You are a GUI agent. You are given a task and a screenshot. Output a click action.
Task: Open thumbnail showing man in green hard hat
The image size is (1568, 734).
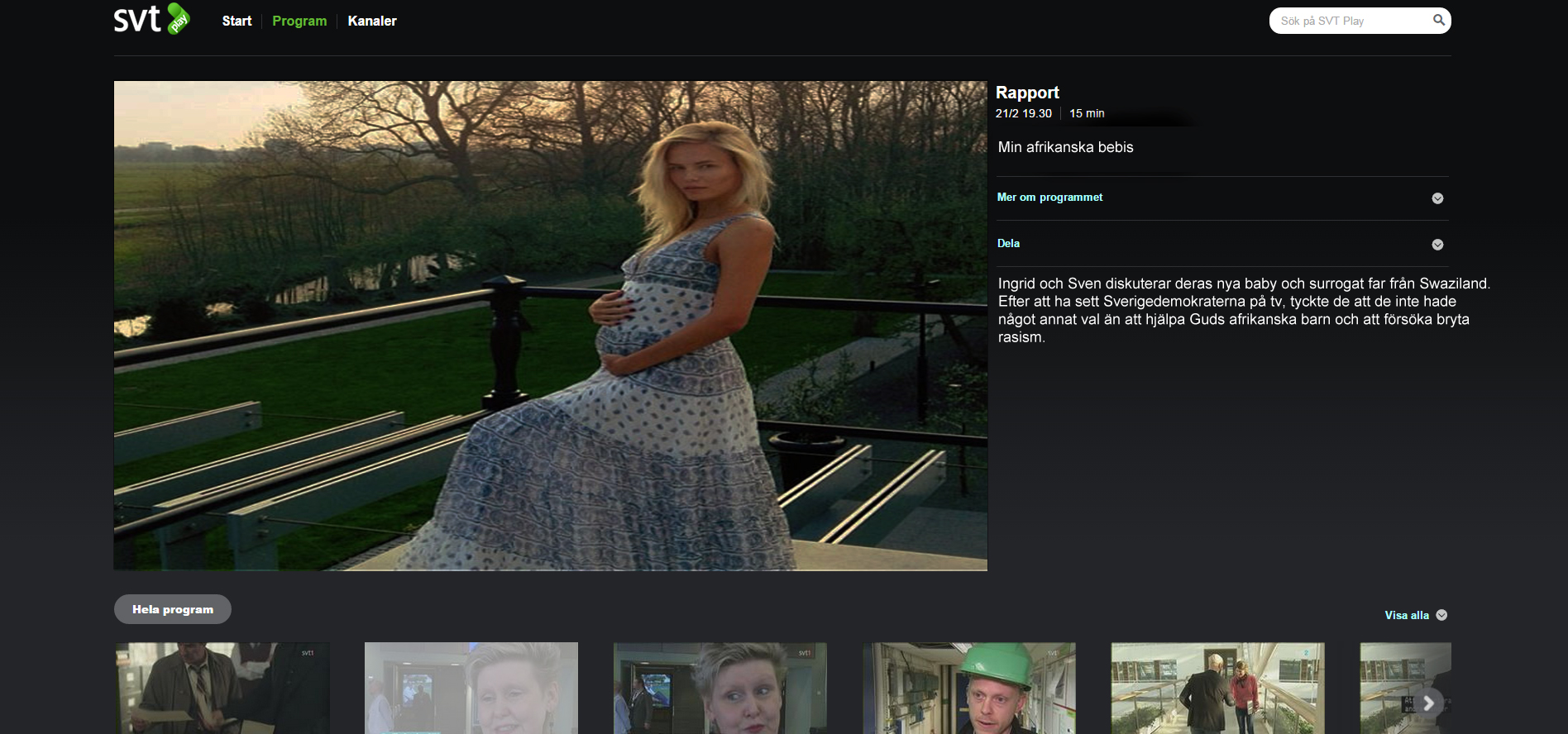[x=969, y=688]
